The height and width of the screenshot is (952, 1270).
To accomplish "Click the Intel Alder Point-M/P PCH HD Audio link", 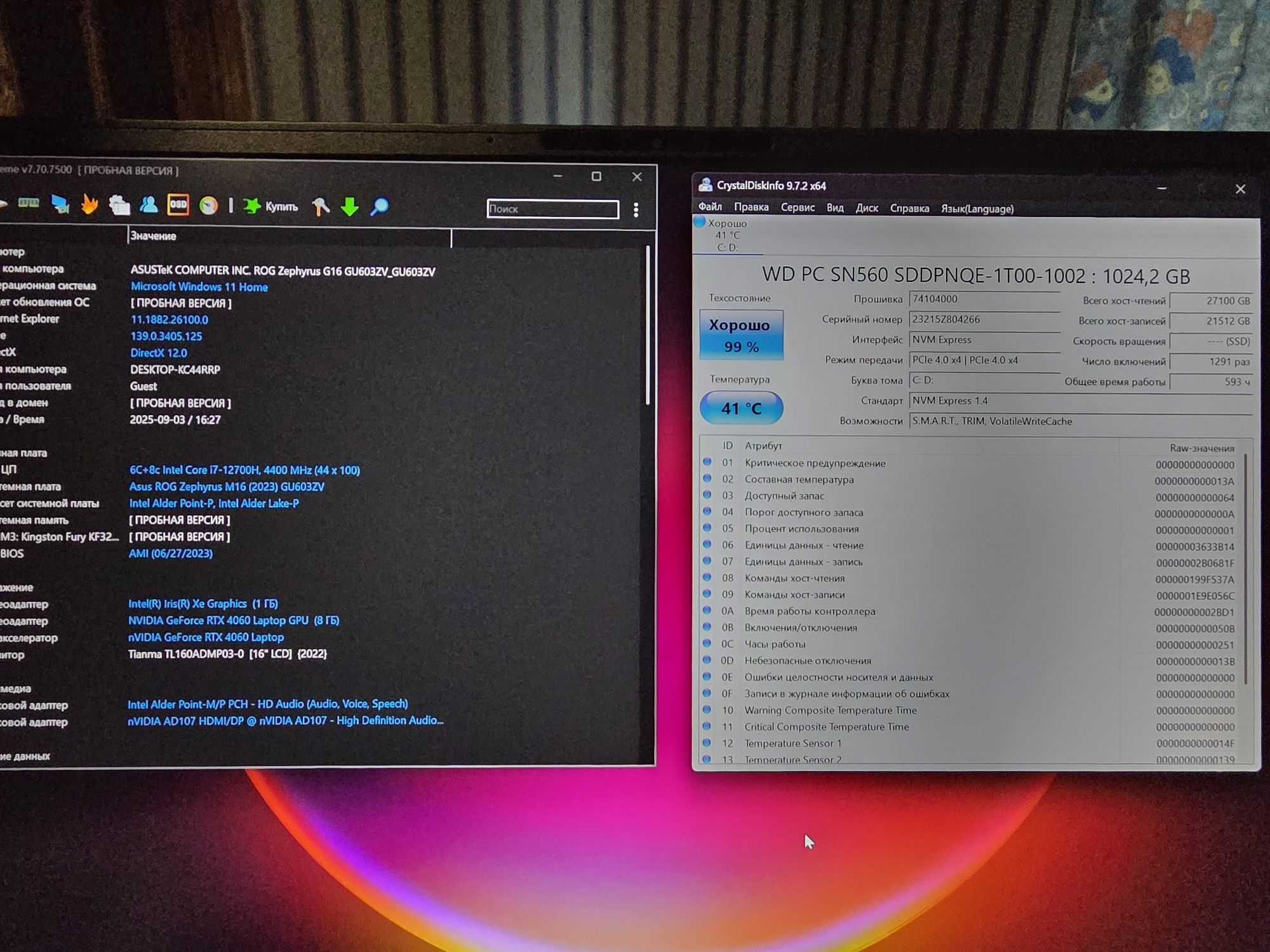I will pyautogui.click(x=267, y=704).
